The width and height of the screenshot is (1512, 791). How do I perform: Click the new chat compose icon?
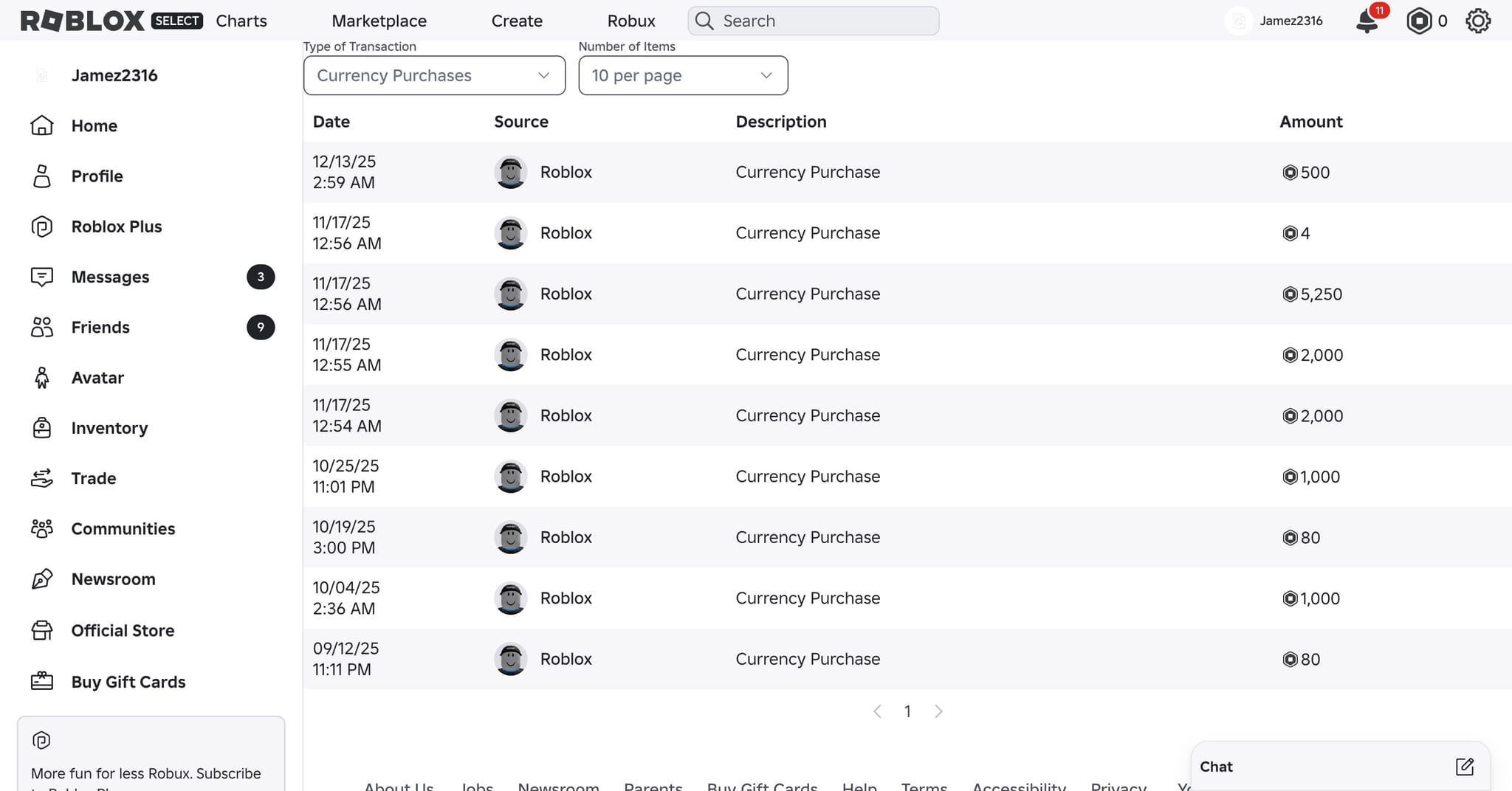click(x=1465, y=767)
